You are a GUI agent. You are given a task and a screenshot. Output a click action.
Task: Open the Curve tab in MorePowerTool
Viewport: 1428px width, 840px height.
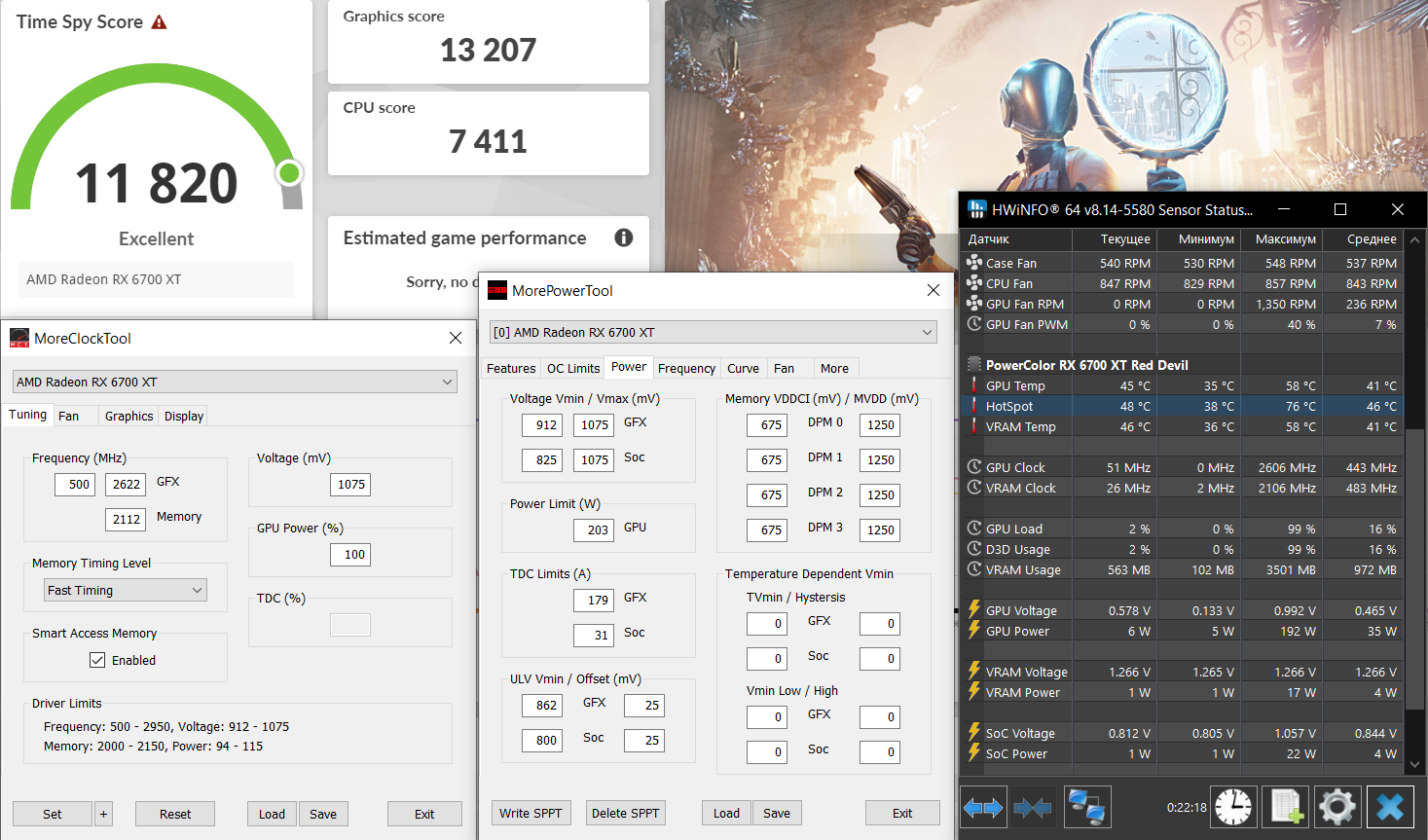pos(743,368)
